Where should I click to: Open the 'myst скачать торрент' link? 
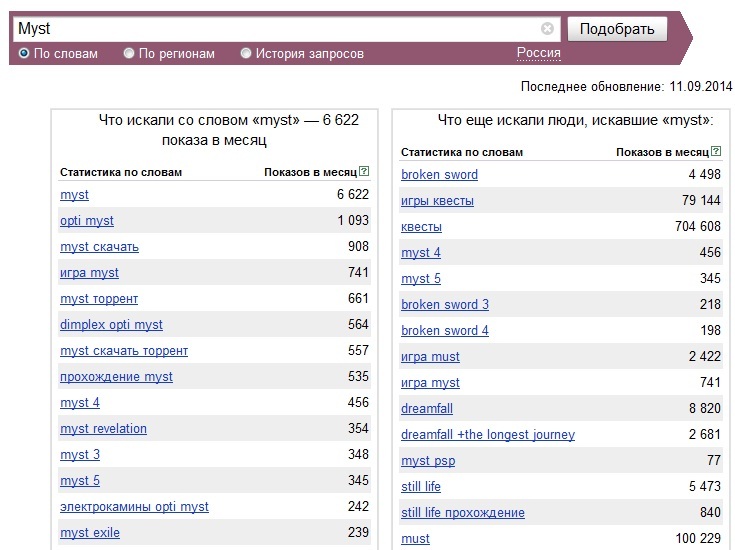tap(124, 351)
